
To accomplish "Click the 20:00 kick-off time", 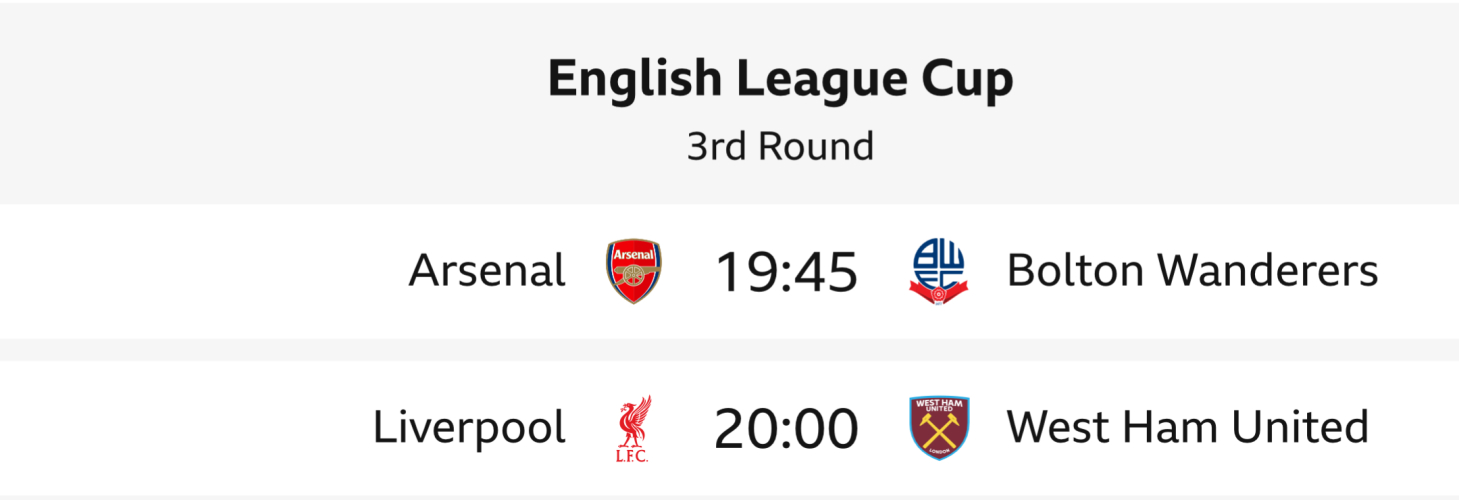I will [786, 429].
